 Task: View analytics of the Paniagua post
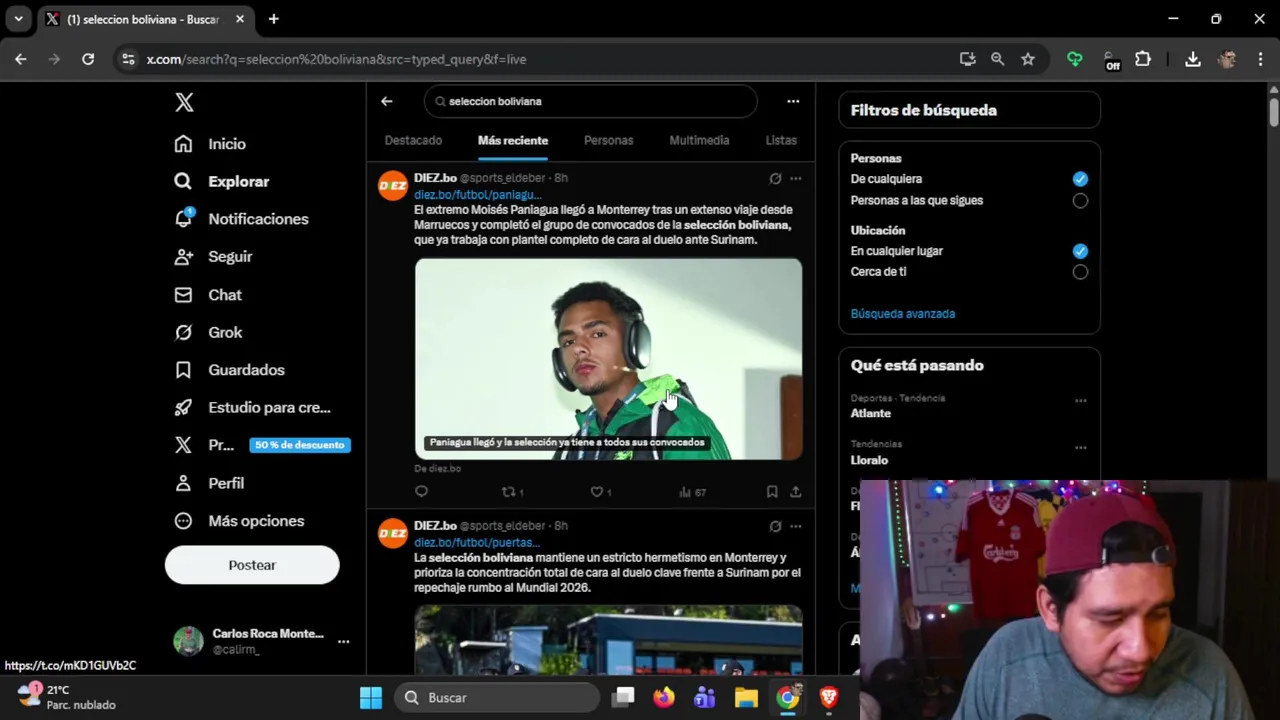(x=692, y=491)
